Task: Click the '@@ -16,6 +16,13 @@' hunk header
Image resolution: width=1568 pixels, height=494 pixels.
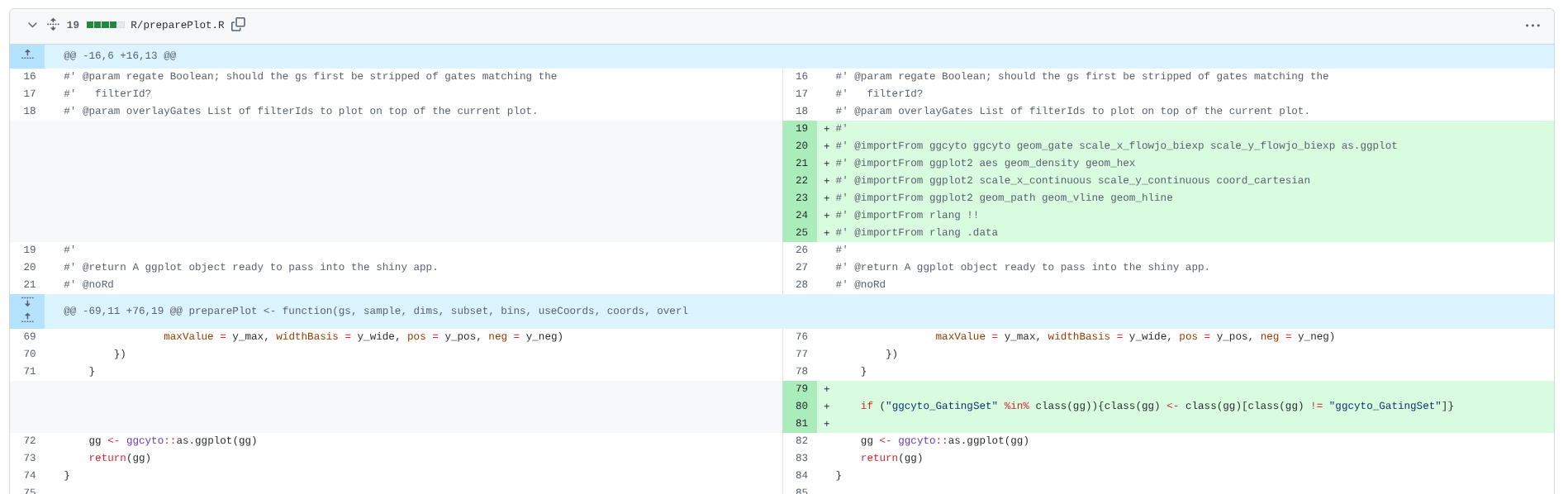Action: 120,56
